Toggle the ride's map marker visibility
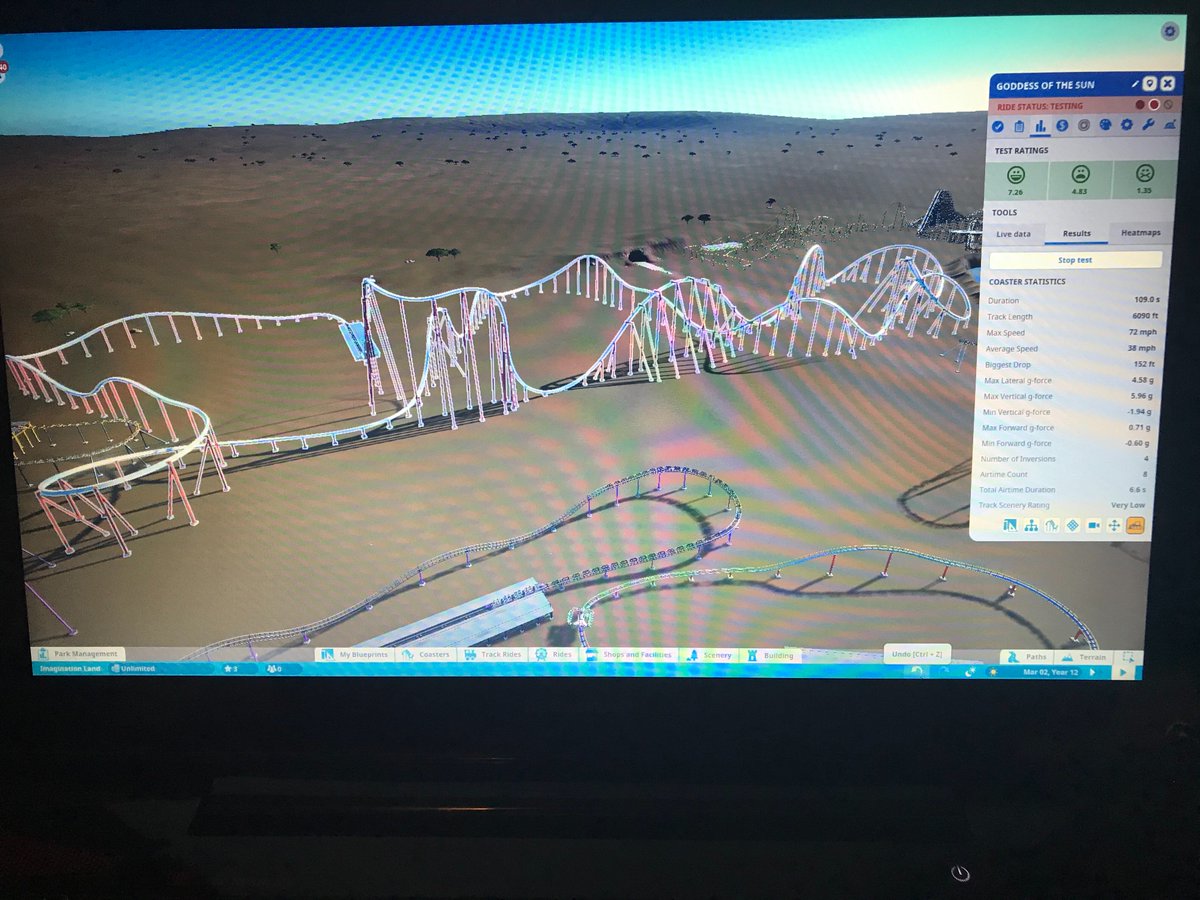The image size is (1200, 900). (x=1150, y=85)
